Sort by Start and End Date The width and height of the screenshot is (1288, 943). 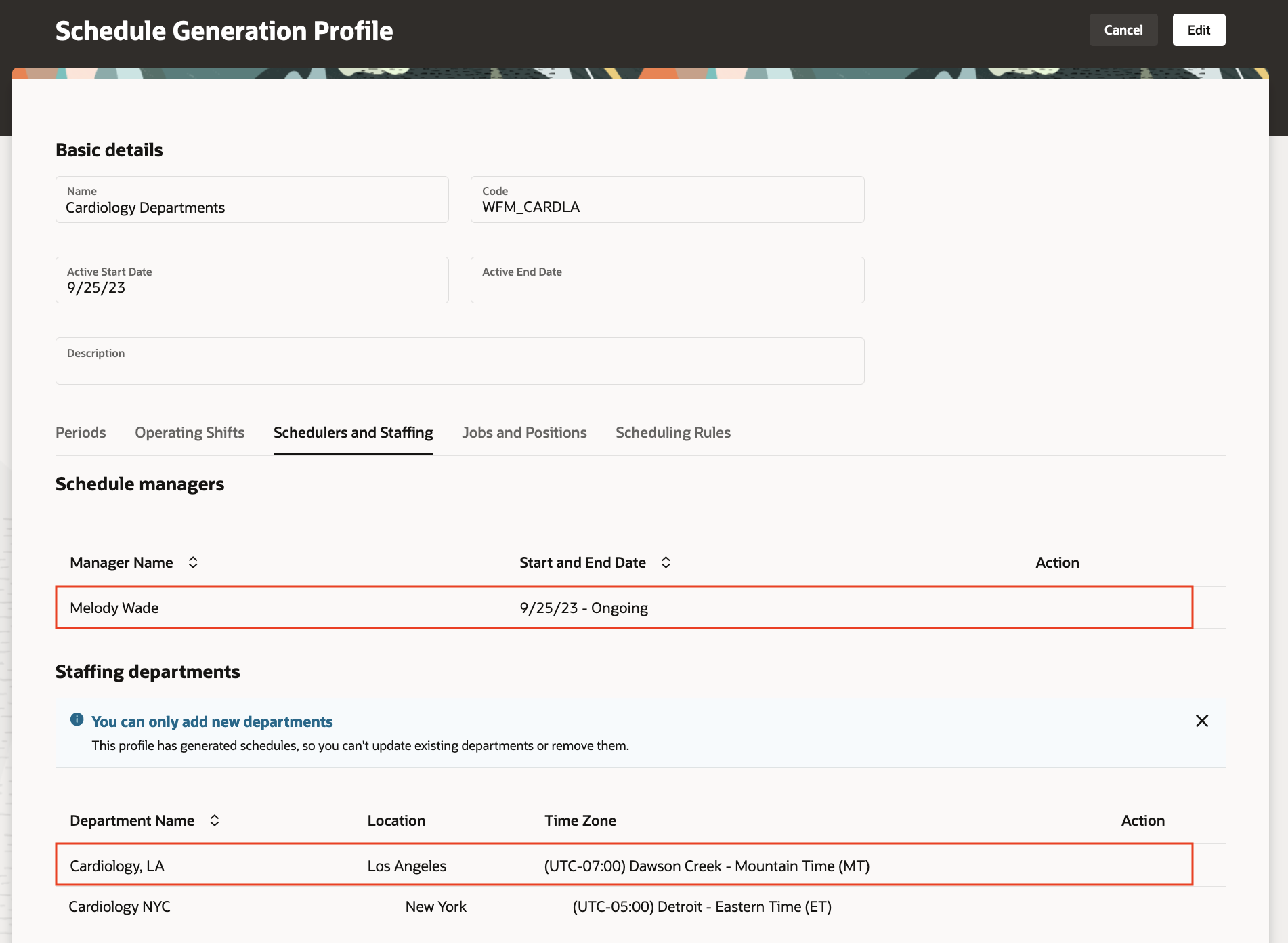point(666,562)
